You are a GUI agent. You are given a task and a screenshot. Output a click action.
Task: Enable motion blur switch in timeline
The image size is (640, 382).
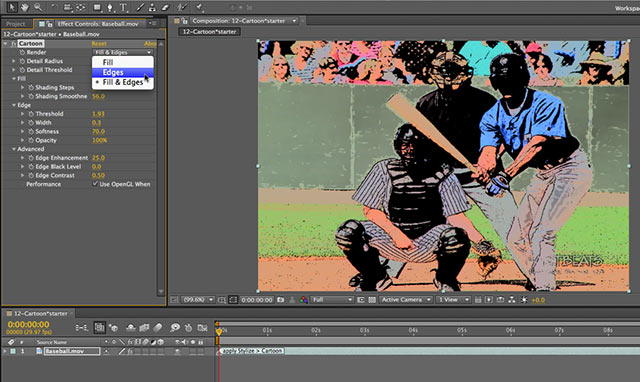coord(158,328)
